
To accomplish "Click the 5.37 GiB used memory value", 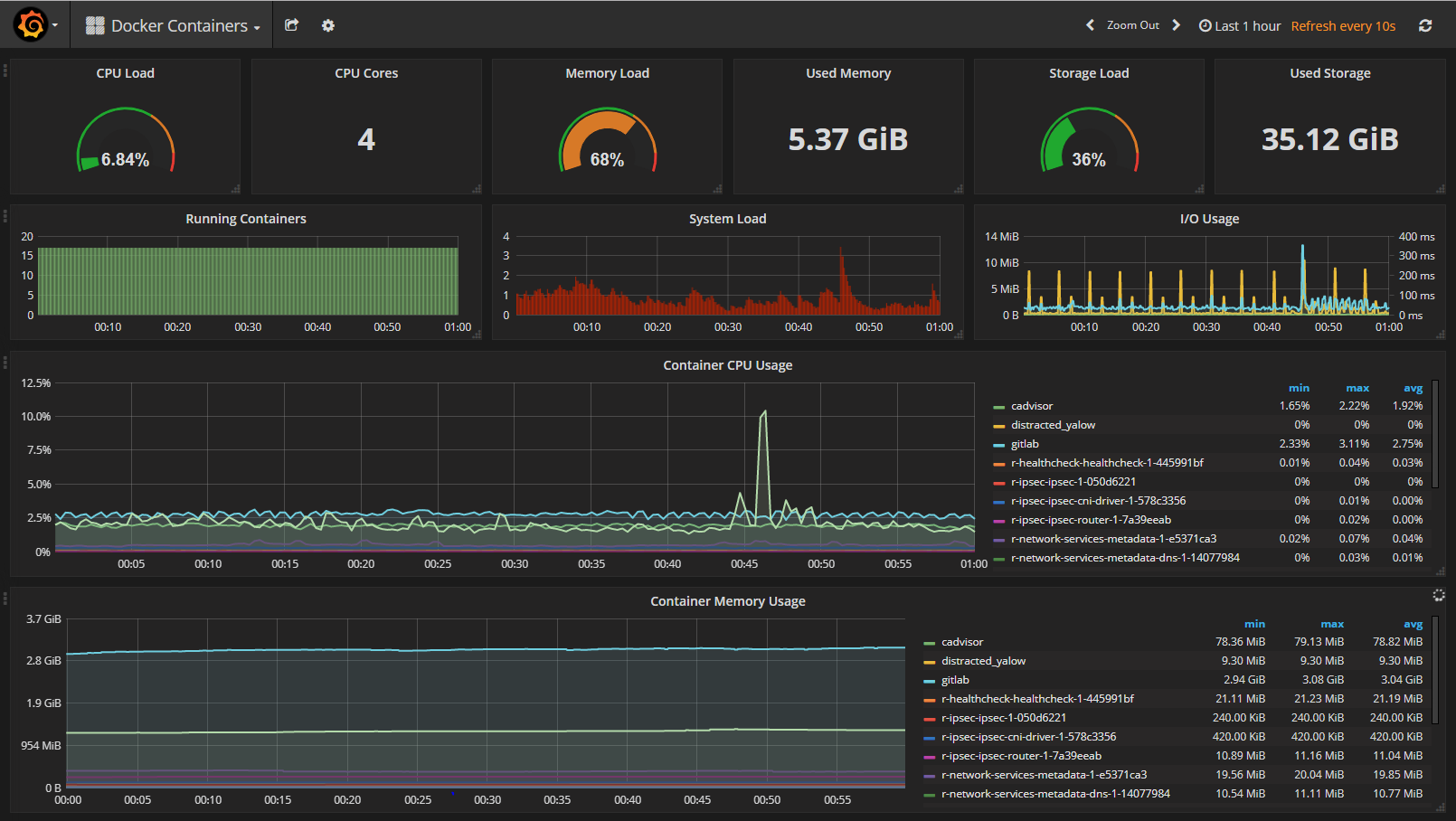I will tap(848, 139).
